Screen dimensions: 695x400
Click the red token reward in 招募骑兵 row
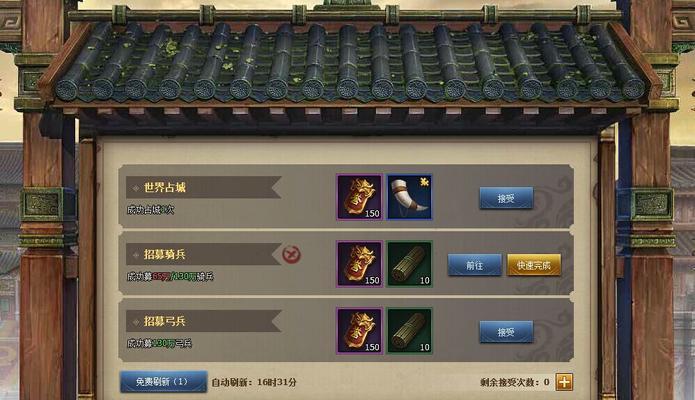click(x=359, y=264)
